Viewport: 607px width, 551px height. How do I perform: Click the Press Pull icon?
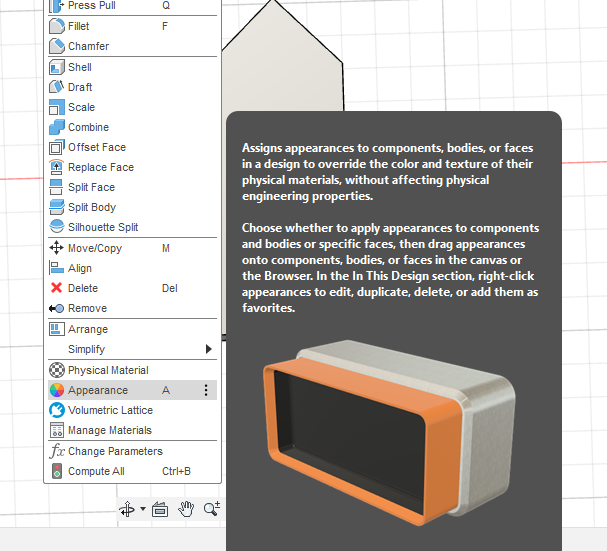pyautogui.click(x=57, y=5)
